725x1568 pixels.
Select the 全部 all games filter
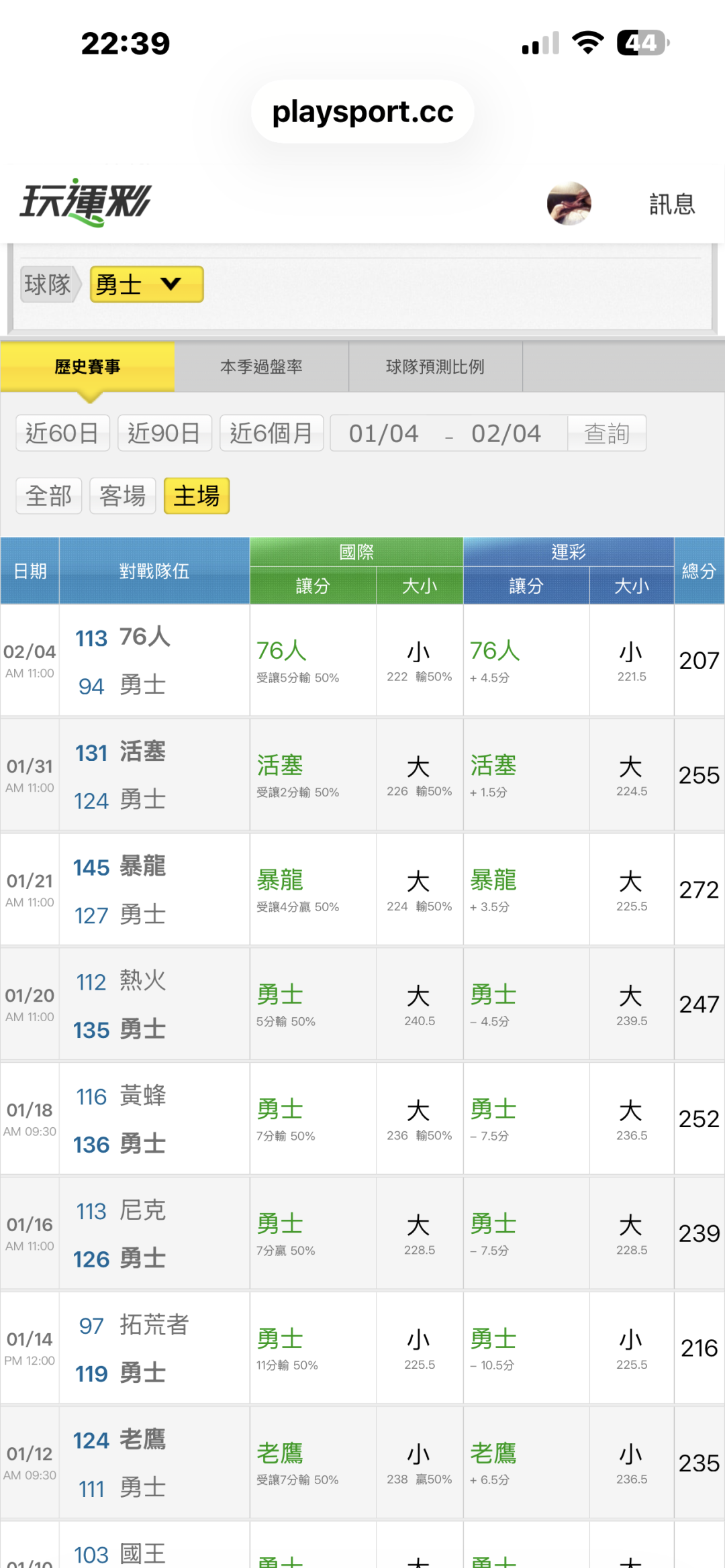(49, 496)
